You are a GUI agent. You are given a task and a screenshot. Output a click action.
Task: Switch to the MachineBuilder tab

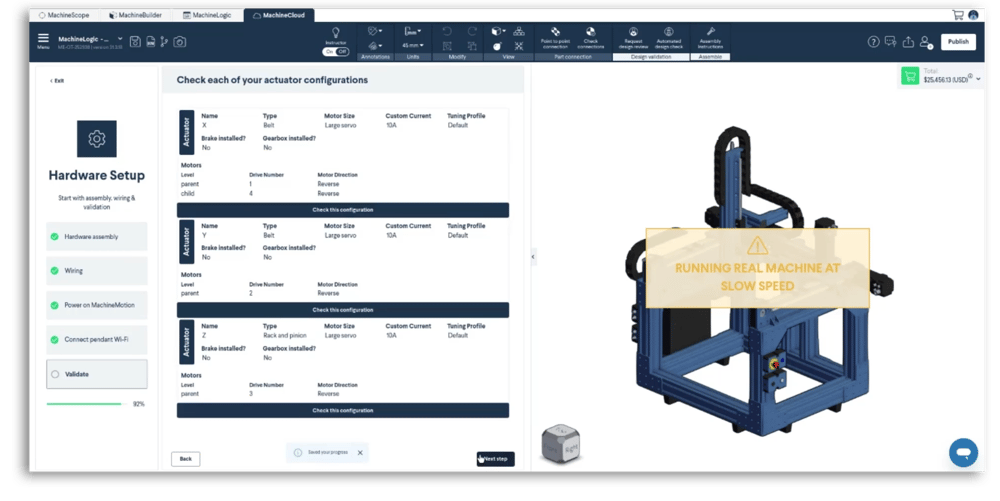pos(135,15)
